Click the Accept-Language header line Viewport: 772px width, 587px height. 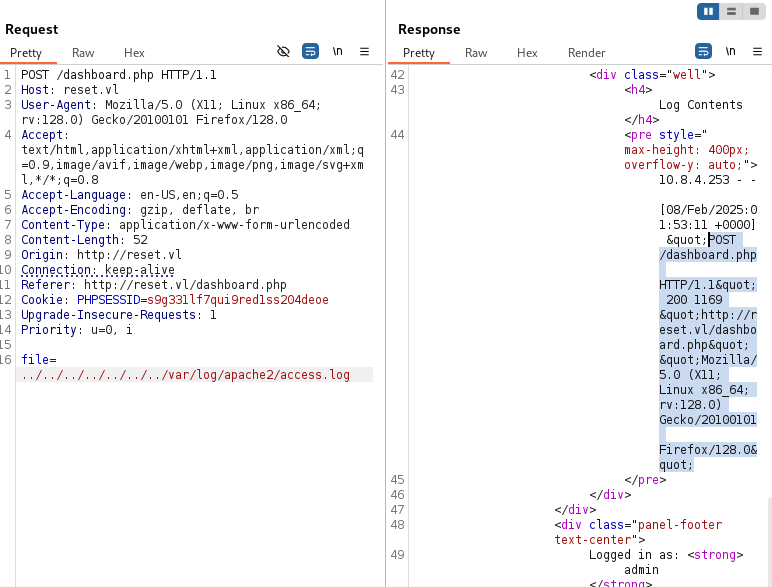[x=129, y=195]
